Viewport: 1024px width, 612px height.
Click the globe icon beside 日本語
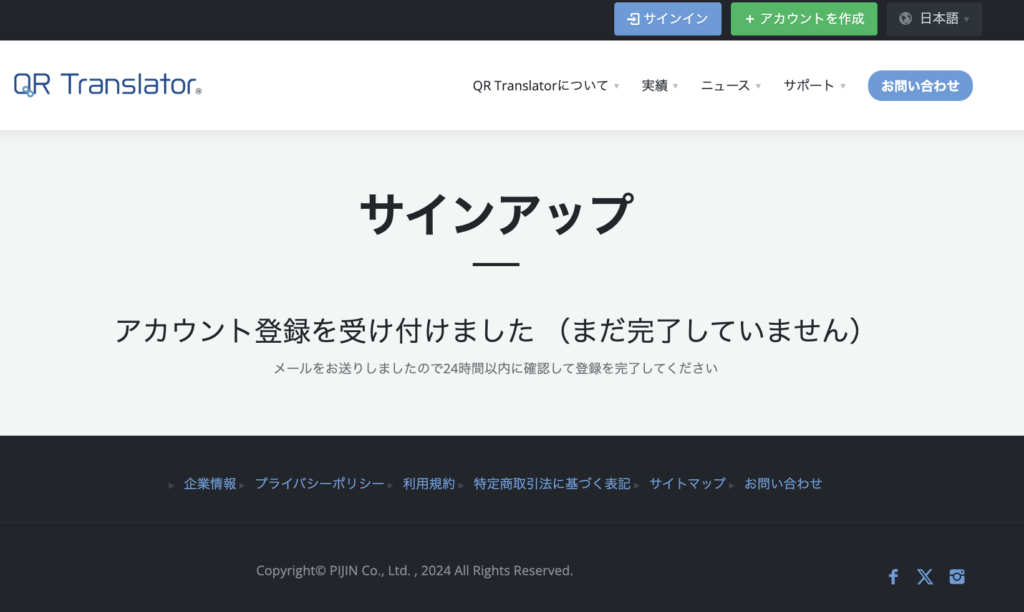905,19
